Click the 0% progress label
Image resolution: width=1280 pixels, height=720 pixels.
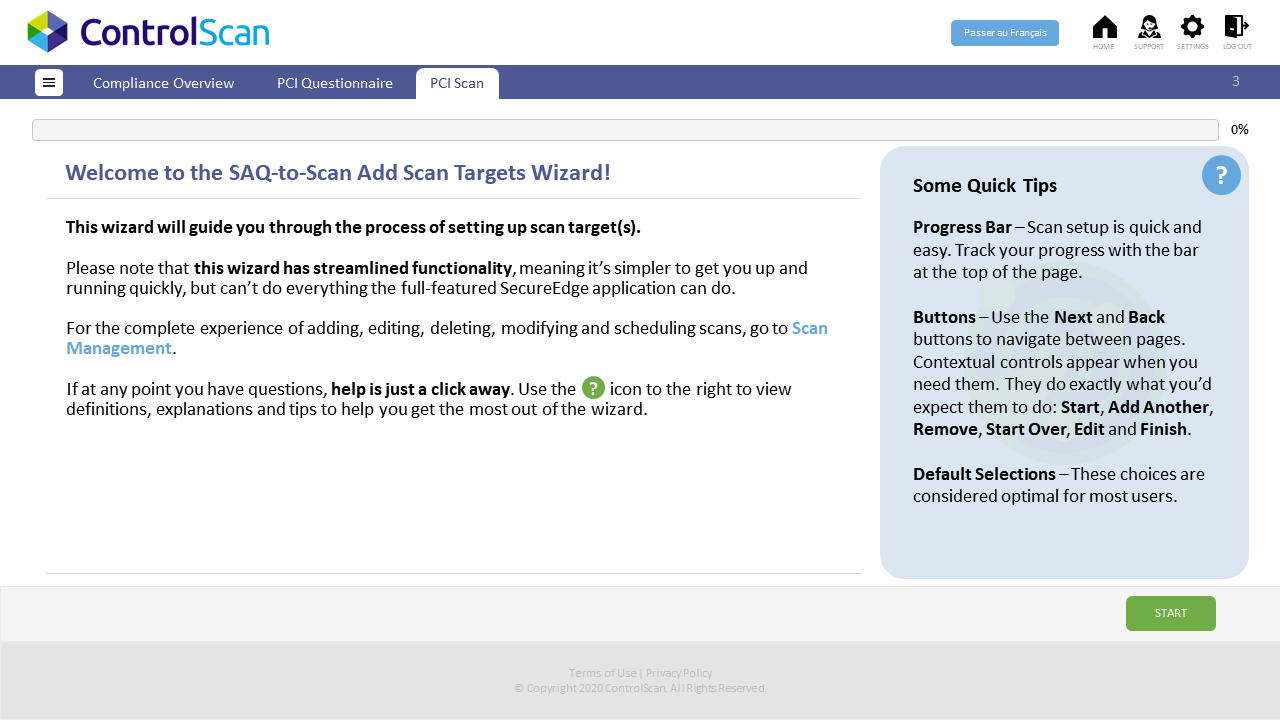tap(1240, 130)
